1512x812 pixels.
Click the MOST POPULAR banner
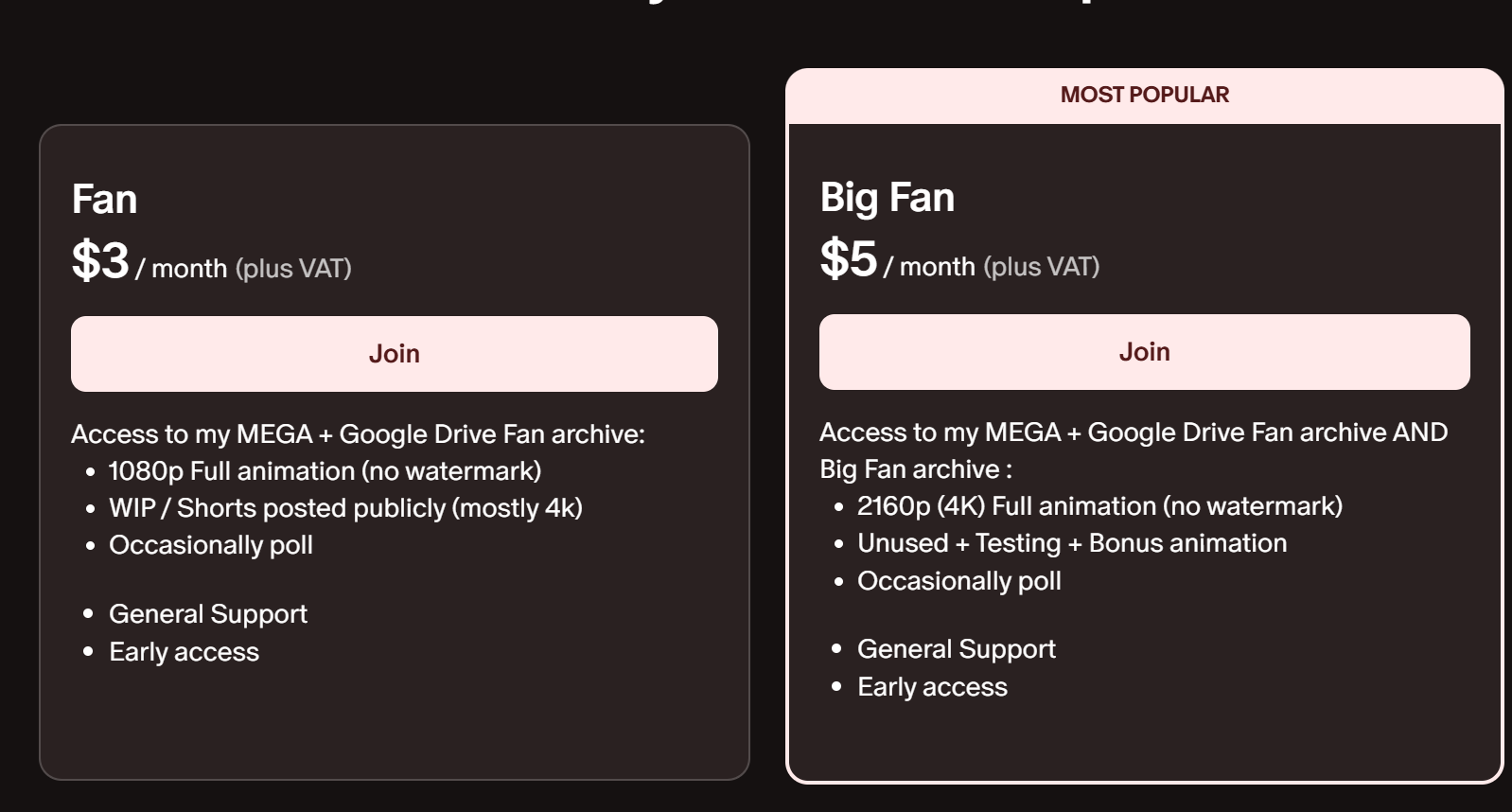point(1144,95)
